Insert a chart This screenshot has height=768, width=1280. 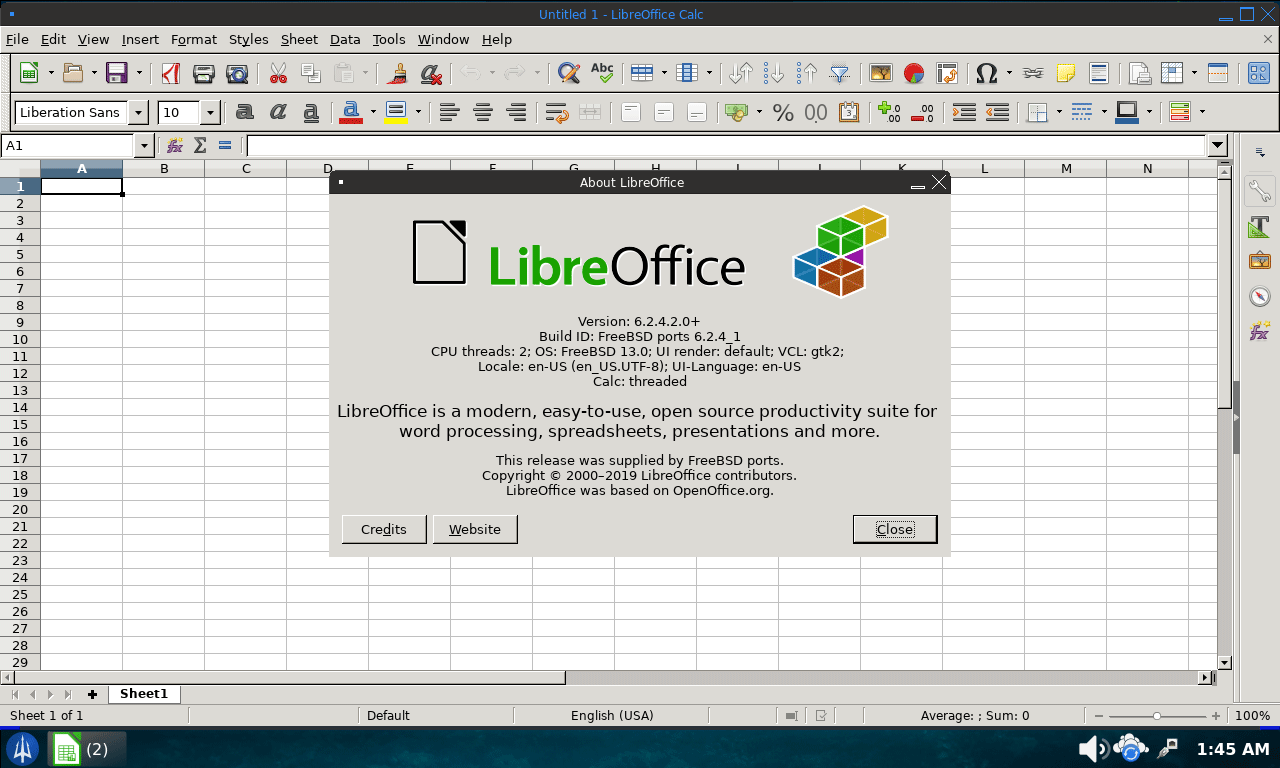click(913, 73)
